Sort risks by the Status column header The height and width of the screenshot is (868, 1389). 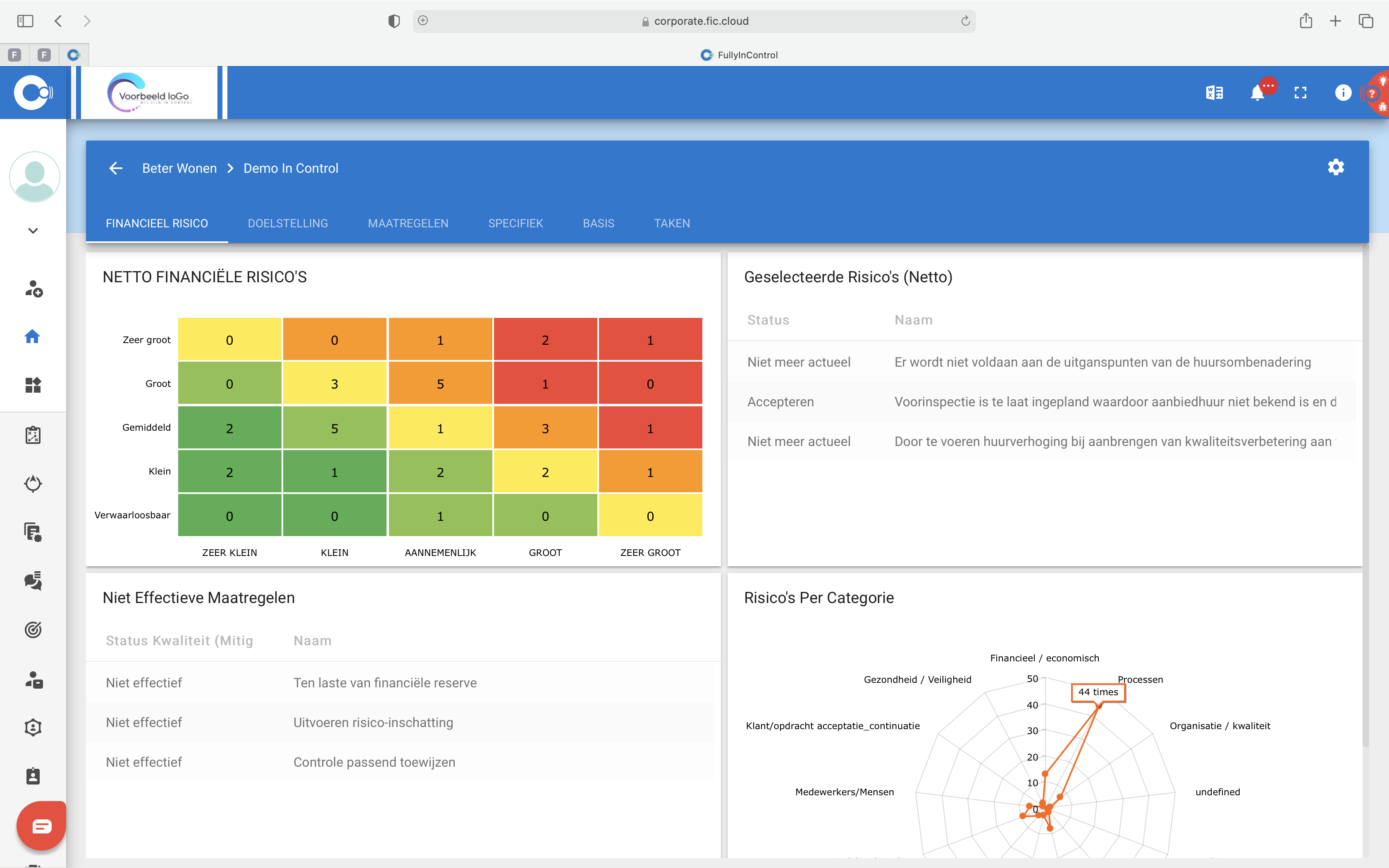(768, 320)
